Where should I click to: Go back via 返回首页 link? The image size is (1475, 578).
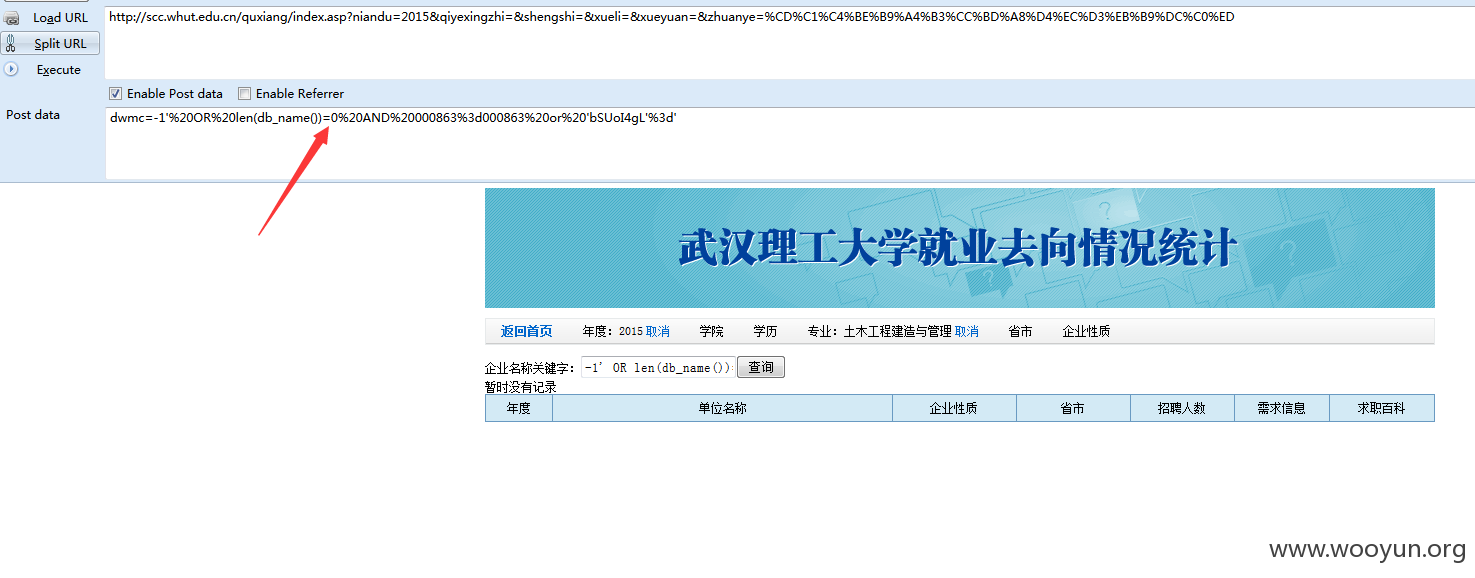526,331
